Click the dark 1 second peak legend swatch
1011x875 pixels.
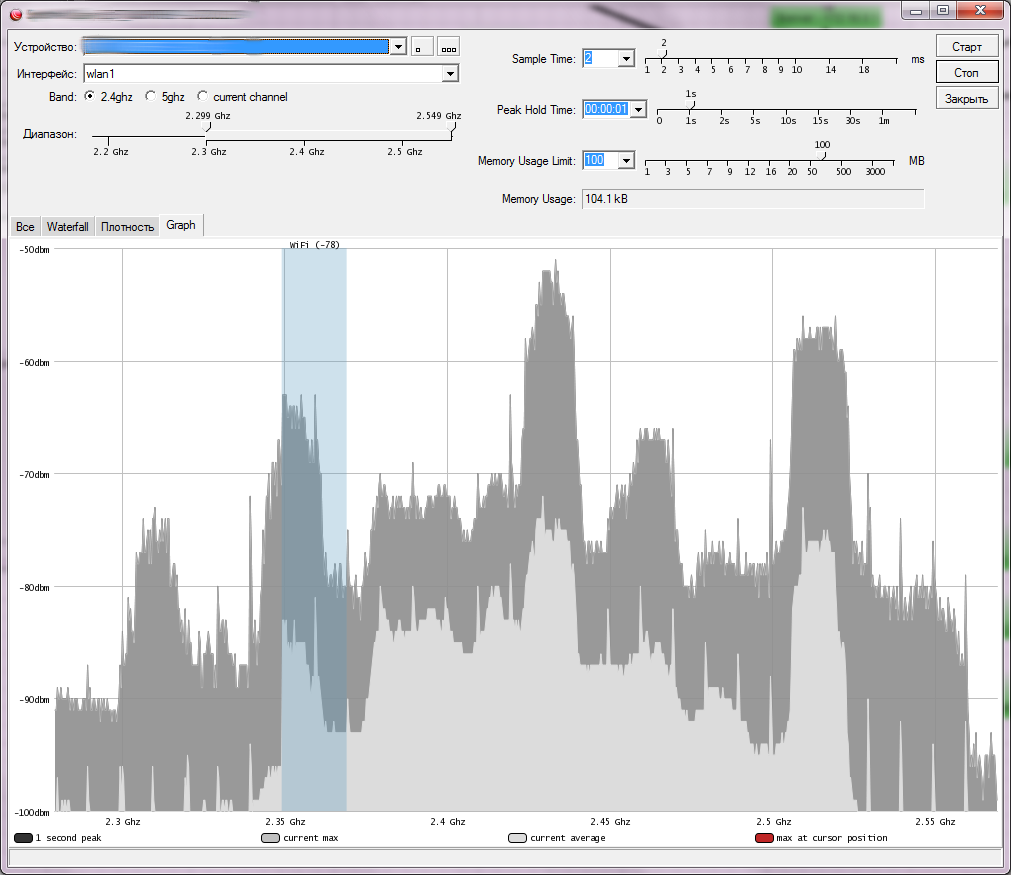[23, 838]
